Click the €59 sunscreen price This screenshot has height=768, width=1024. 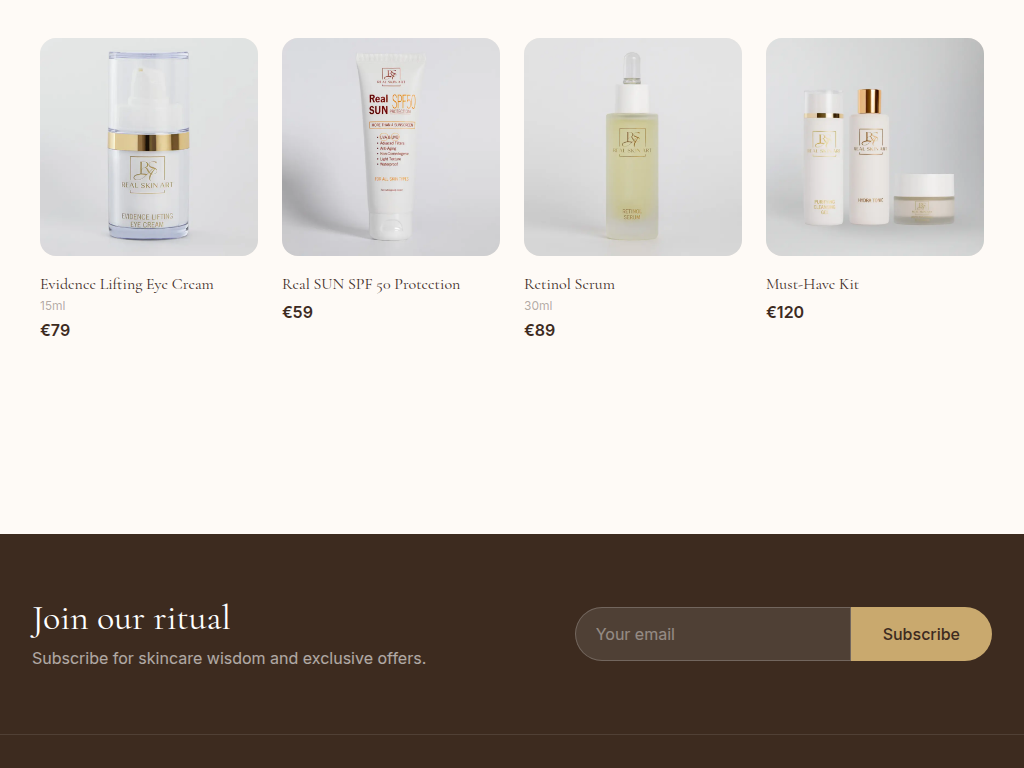[x=297, y=312]
